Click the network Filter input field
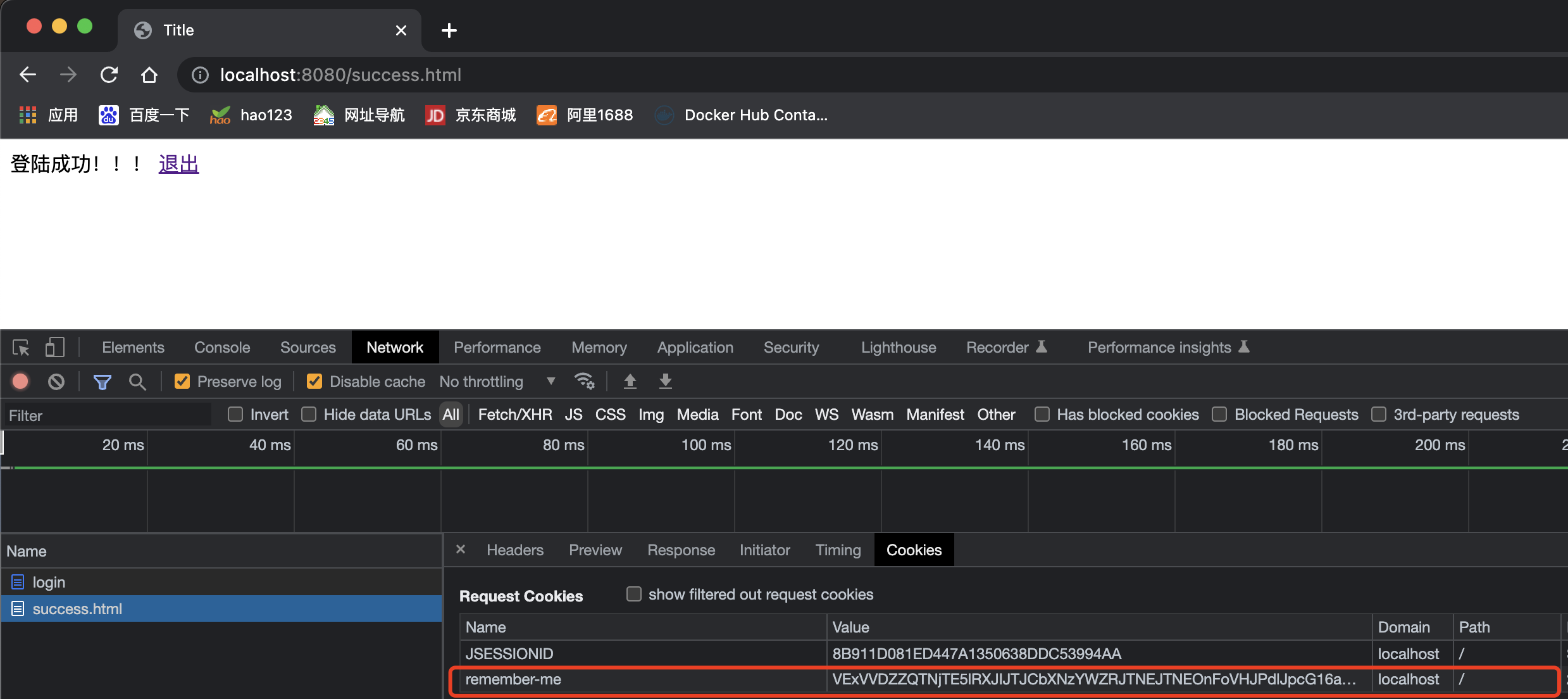Image resolution: width=1568 pixels, height=699 pixels. coord(108,415)
